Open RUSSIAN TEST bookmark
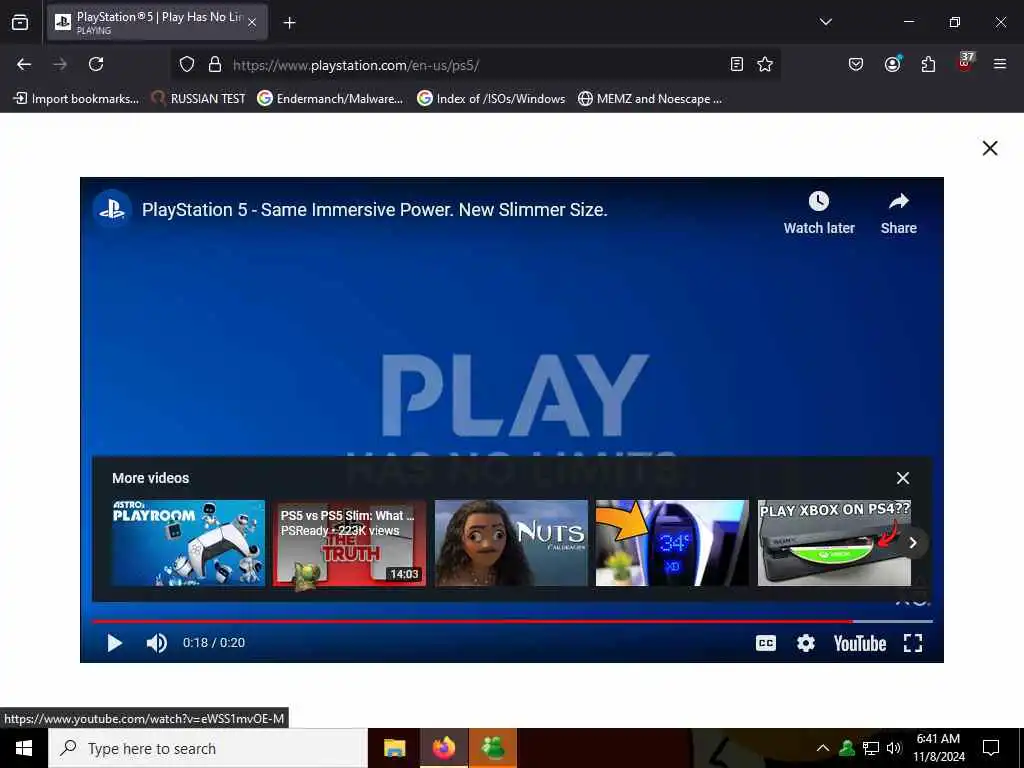This screenshot has height=768, width=1024. pos(199,99)
